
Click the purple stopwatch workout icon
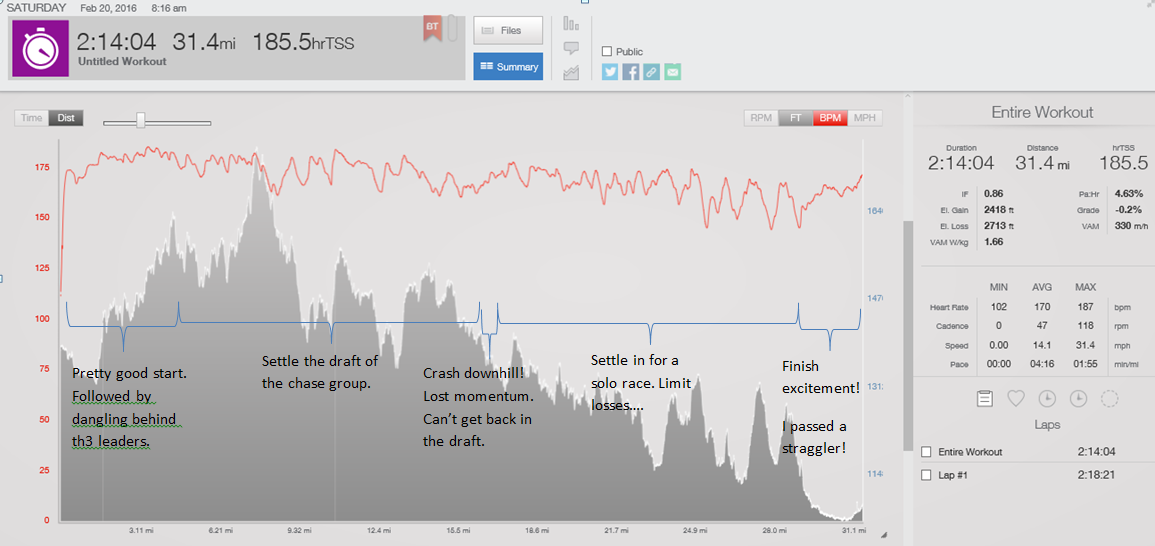tap(40, 48)
